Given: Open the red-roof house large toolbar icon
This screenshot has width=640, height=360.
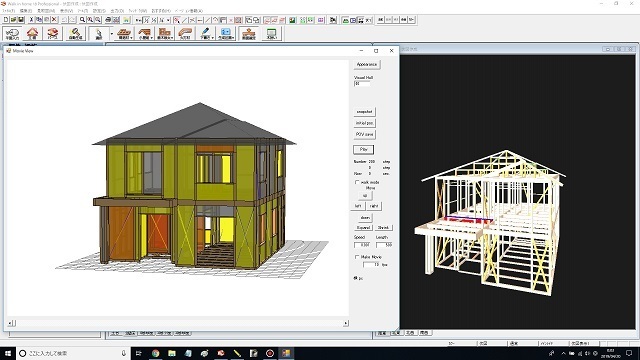Looking at the screenshot, I should (32, 33).
